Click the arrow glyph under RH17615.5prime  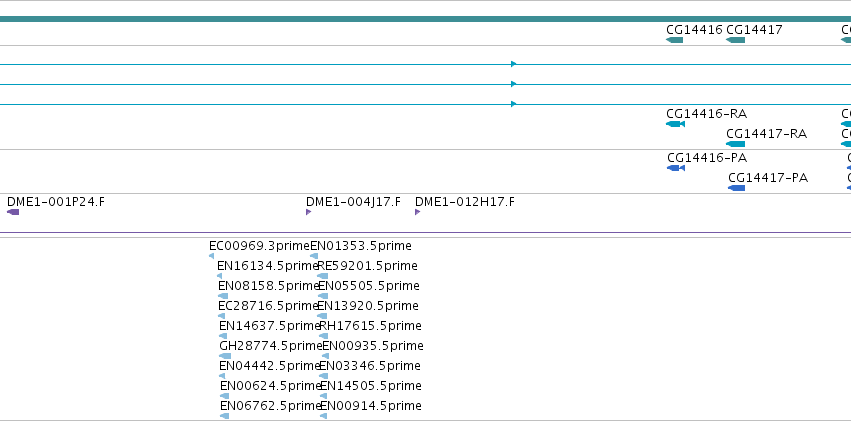click(323, 336)
